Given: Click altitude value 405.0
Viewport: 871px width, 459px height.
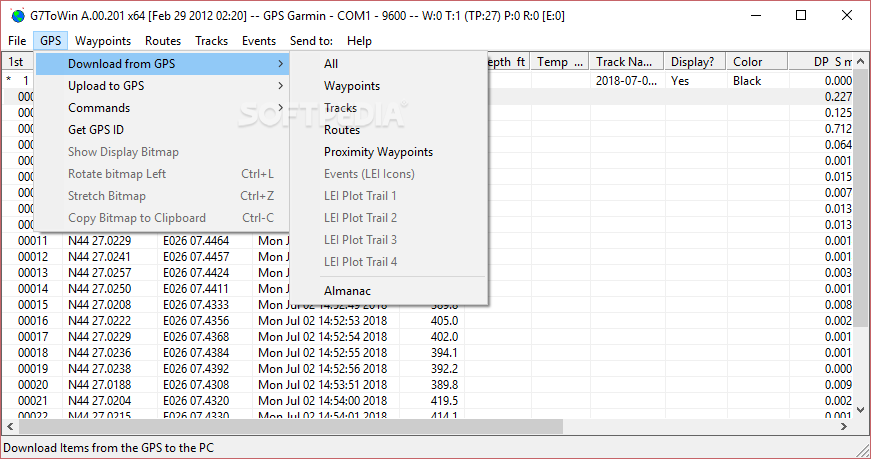Looking at the screenshot, I should point(444,321).
